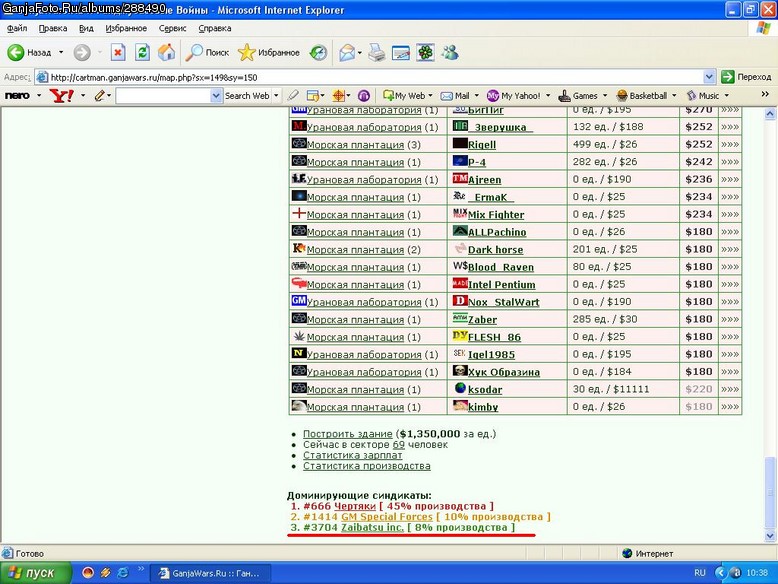Click the Windows пуск Start button
The image size is (778, 584).
[x=33, y=573]
